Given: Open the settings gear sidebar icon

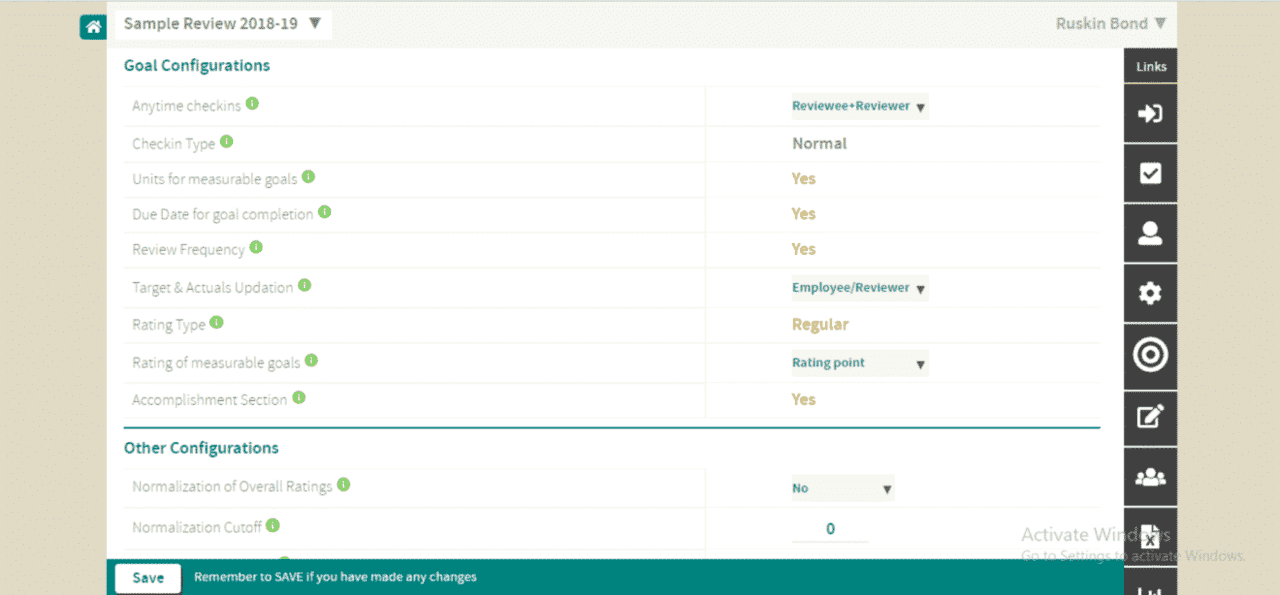Looking at the screenshot, I should 1150,293.
